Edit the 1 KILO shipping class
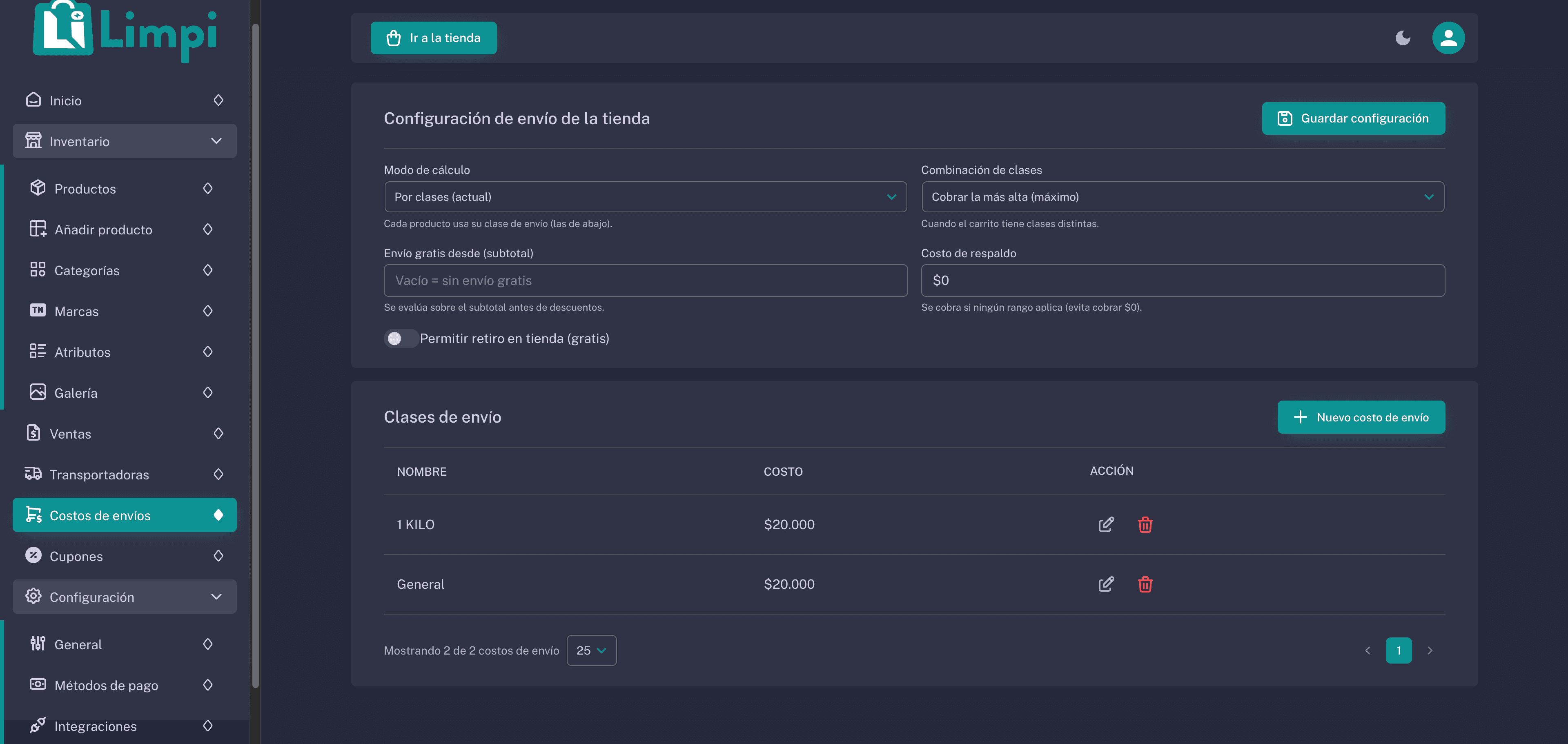This screenshot has height=744, width=1568. [1106, 524]
